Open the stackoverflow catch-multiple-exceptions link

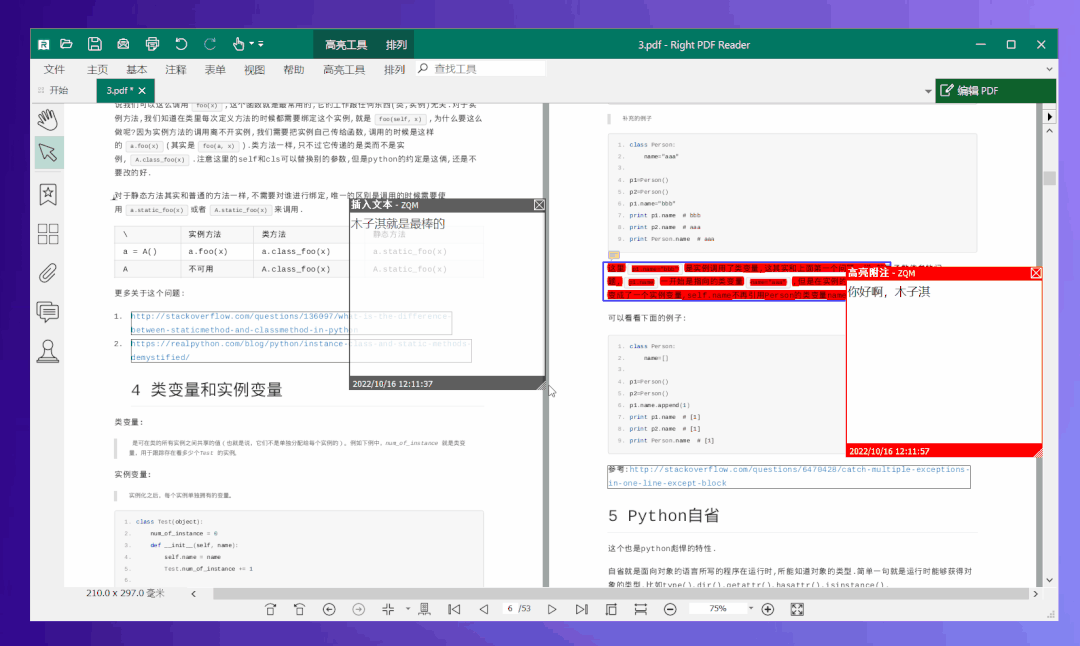(789, 476)
